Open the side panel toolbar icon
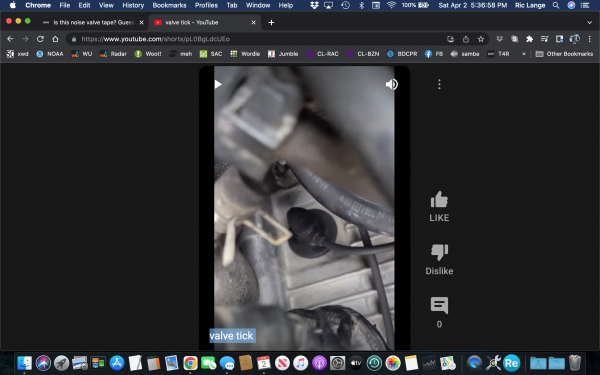The height and width of the screenshot is (375, 600). pyautogui.click(x=559, y=39)
